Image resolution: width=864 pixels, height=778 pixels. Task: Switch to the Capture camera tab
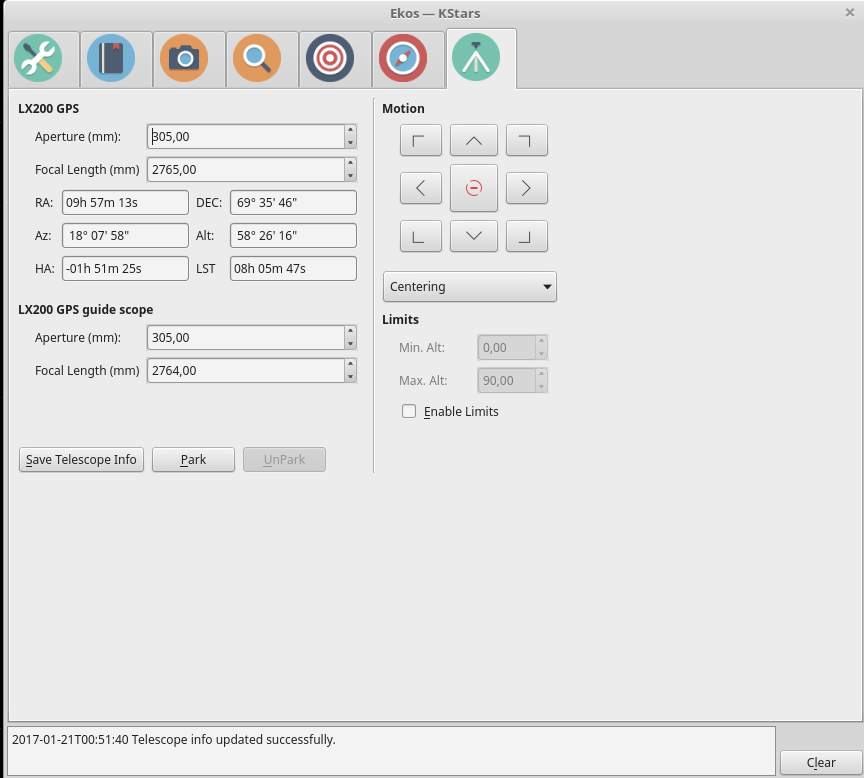(x=184, y=58)
